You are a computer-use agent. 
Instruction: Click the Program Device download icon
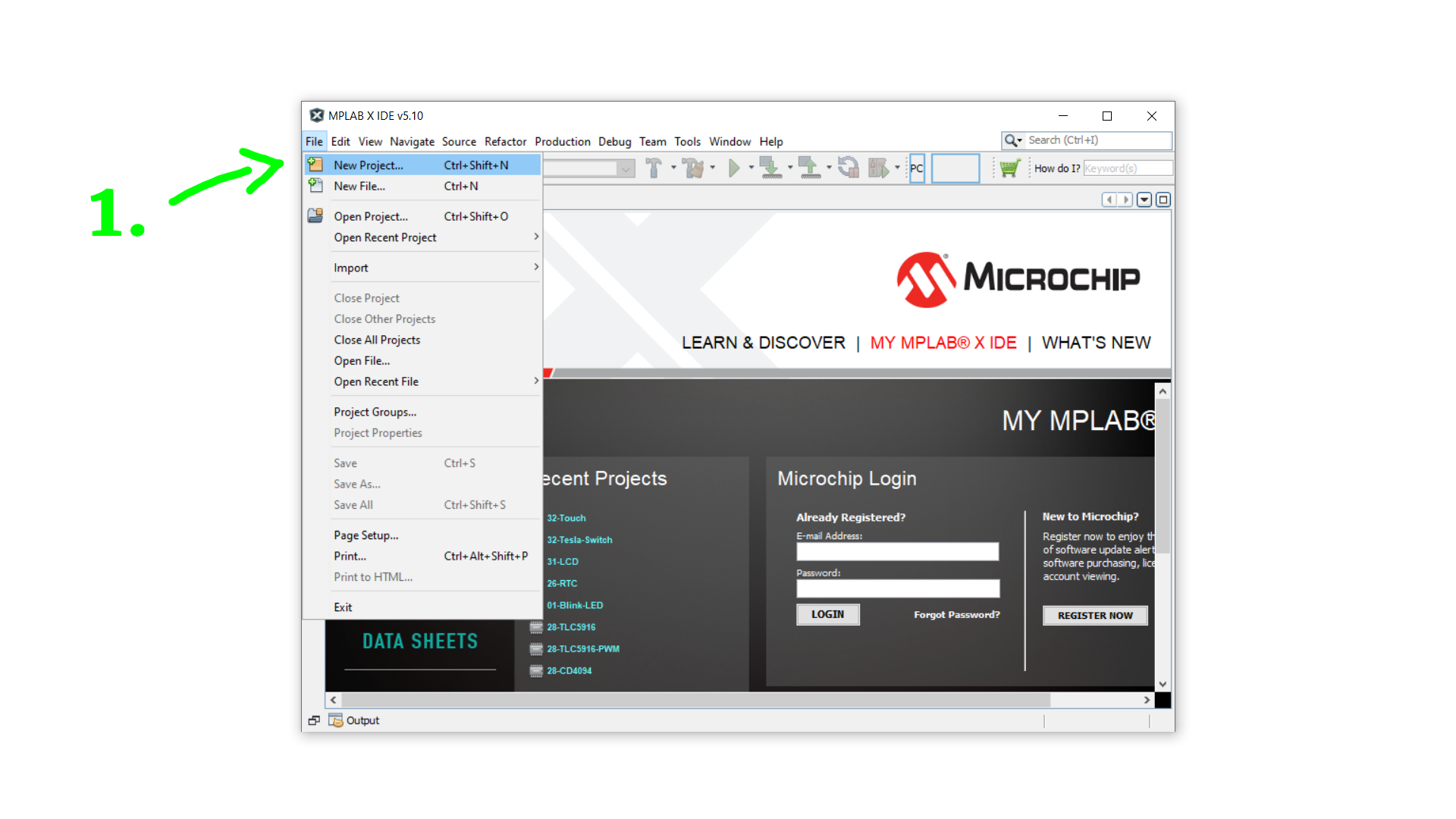click(x=770, y=168)
